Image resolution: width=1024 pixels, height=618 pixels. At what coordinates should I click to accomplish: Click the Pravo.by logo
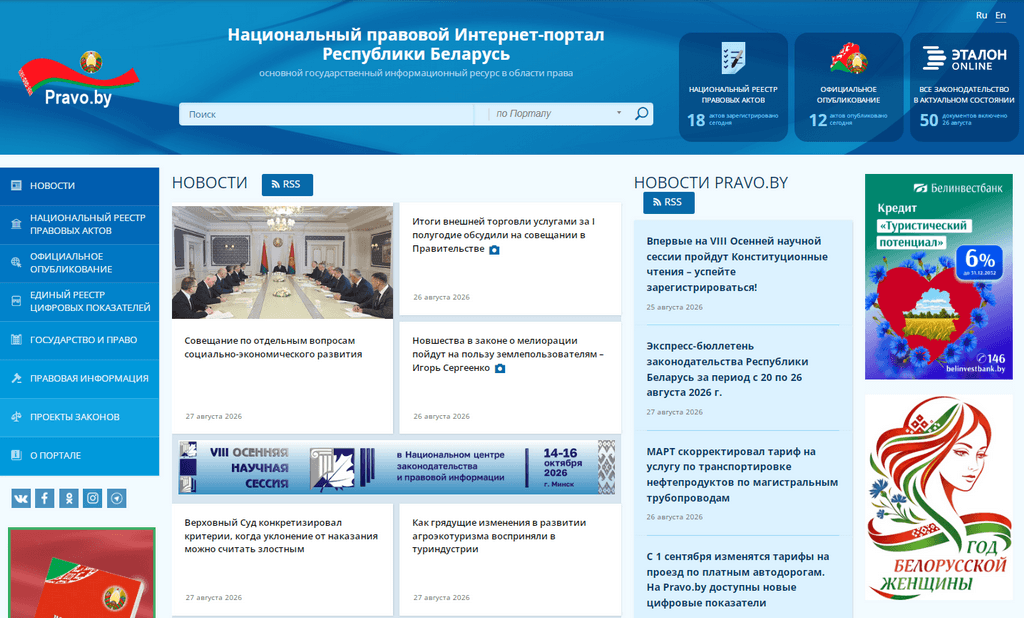(x=78, y=79)
